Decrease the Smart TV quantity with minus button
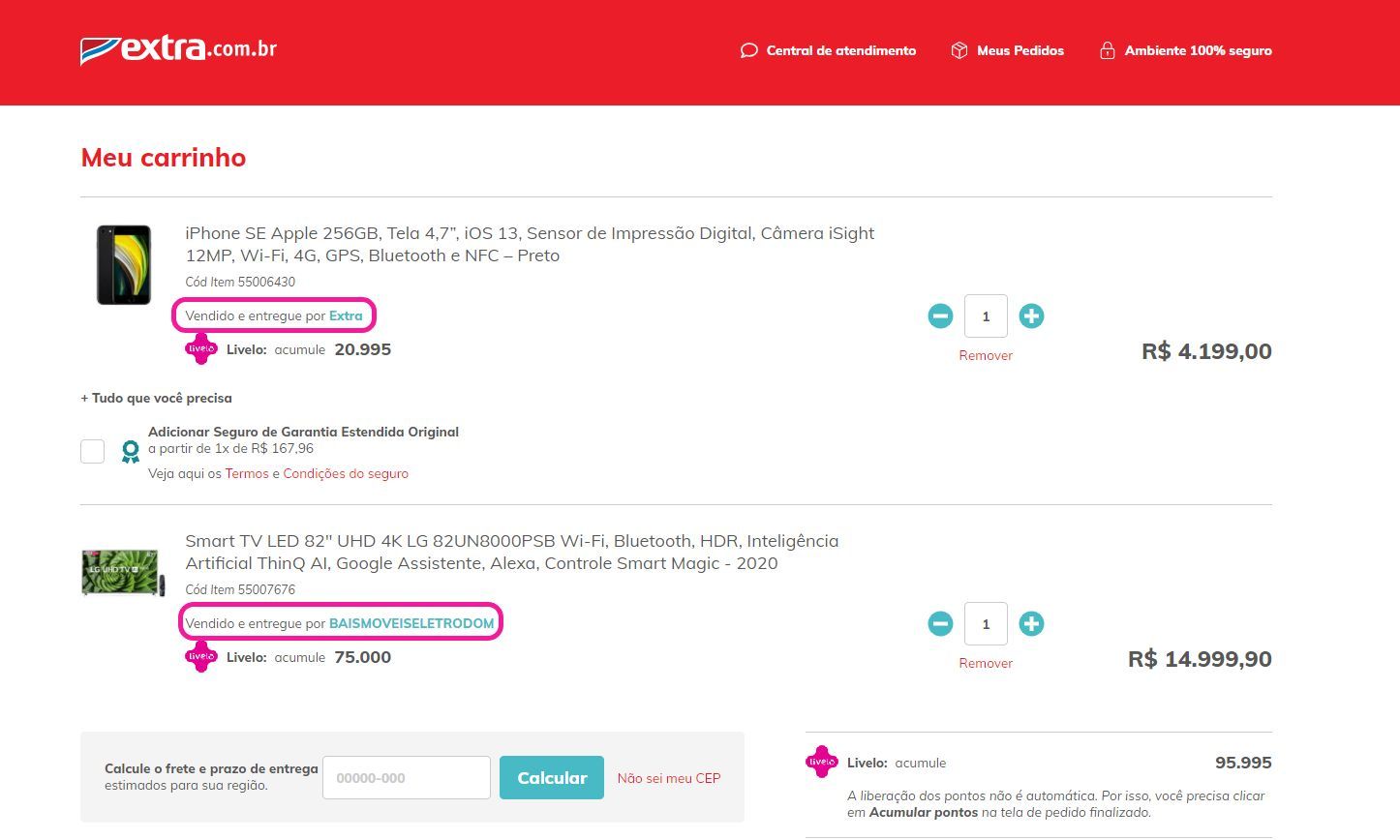This screenshot has height=840, width=1400. click(x=940, y=623)
